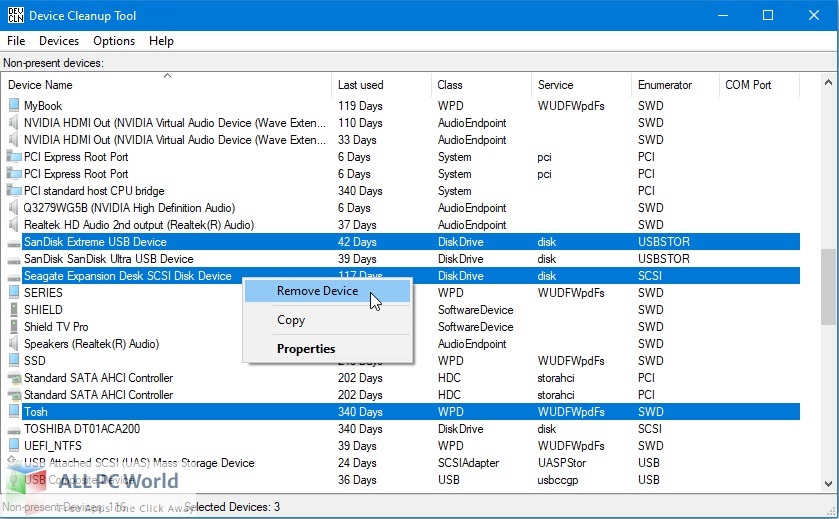
Task: Click speaker icon of Realtek HD Audio 2nd output
Action: point(14,225)
